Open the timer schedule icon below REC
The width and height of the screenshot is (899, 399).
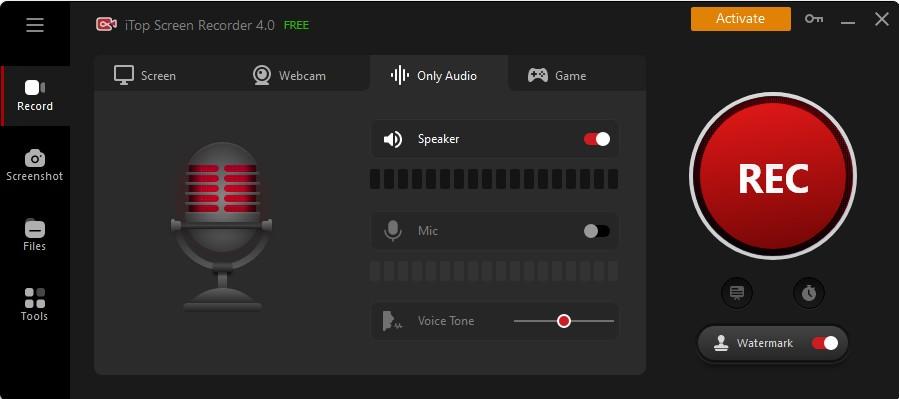click(808, 293)
